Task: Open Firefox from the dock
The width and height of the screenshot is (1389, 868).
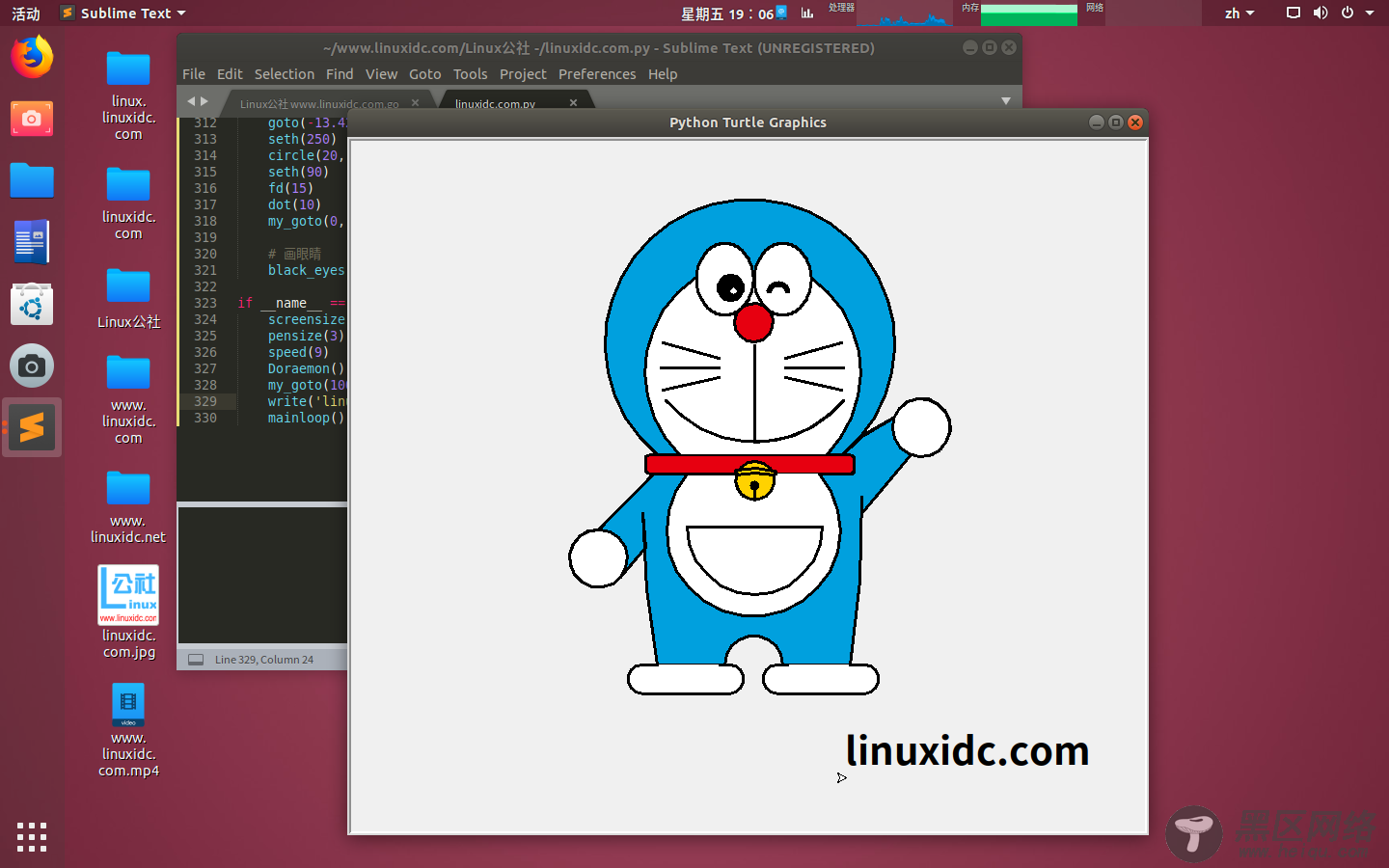Action: point(32,57)
